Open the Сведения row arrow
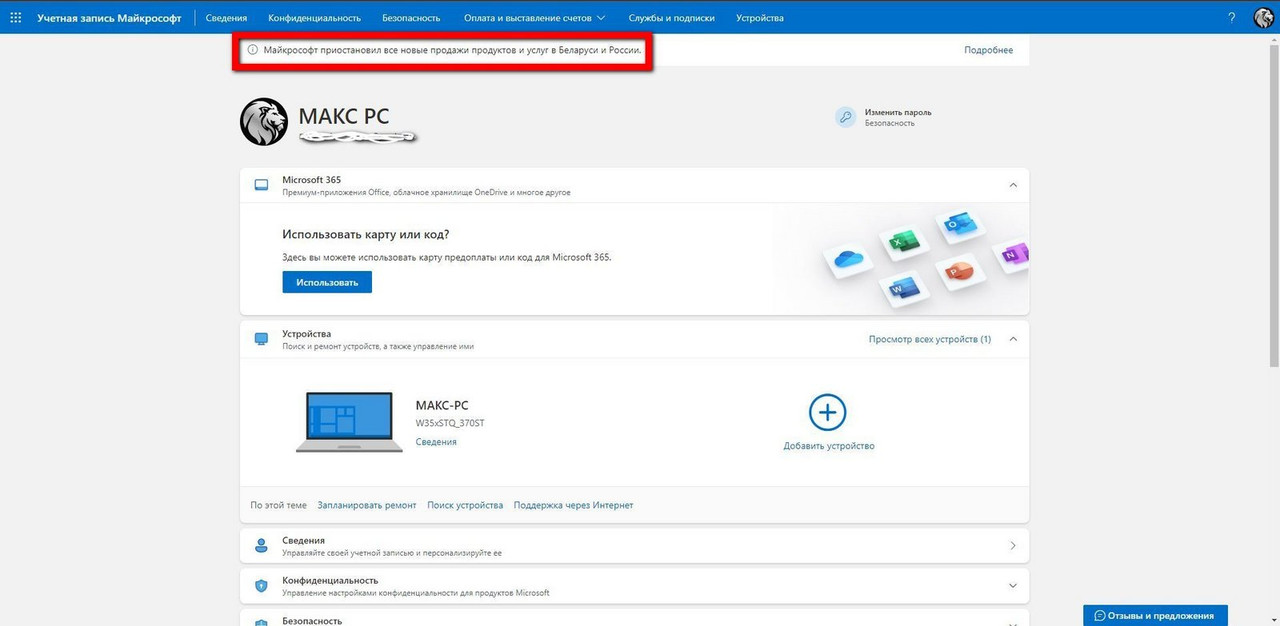The height and width of the screenshot is (626, 1280). point(1013,546)
